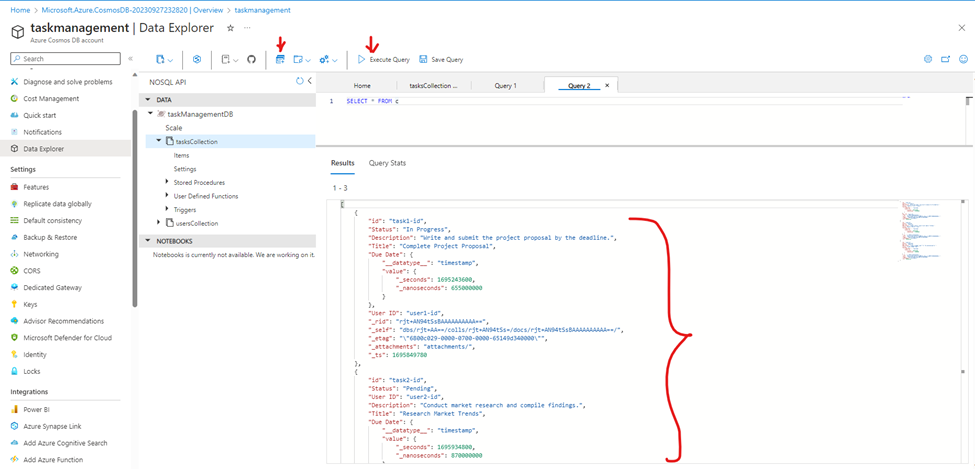
Task: Click the Default consistency icon
Action: [x=15, y=220]
